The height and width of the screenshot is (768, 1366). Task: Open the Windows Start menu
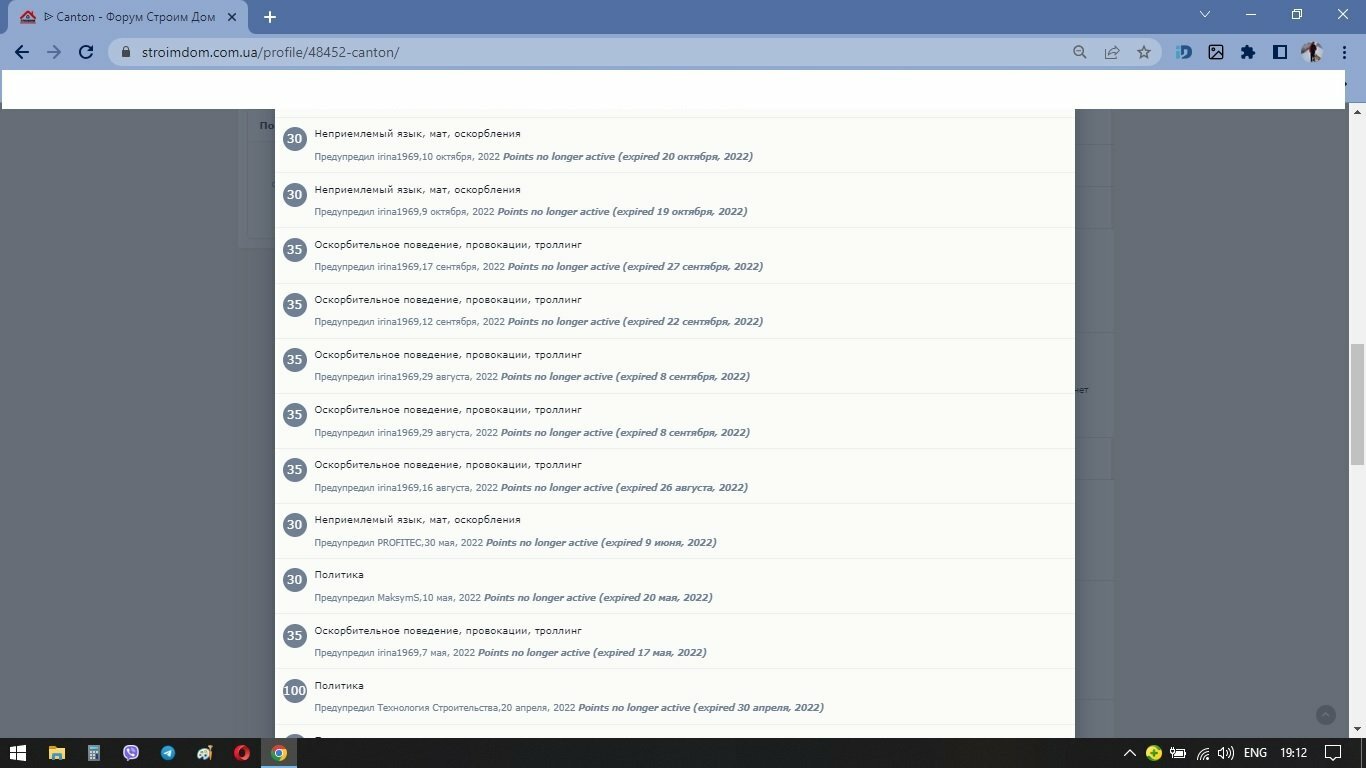18,753
